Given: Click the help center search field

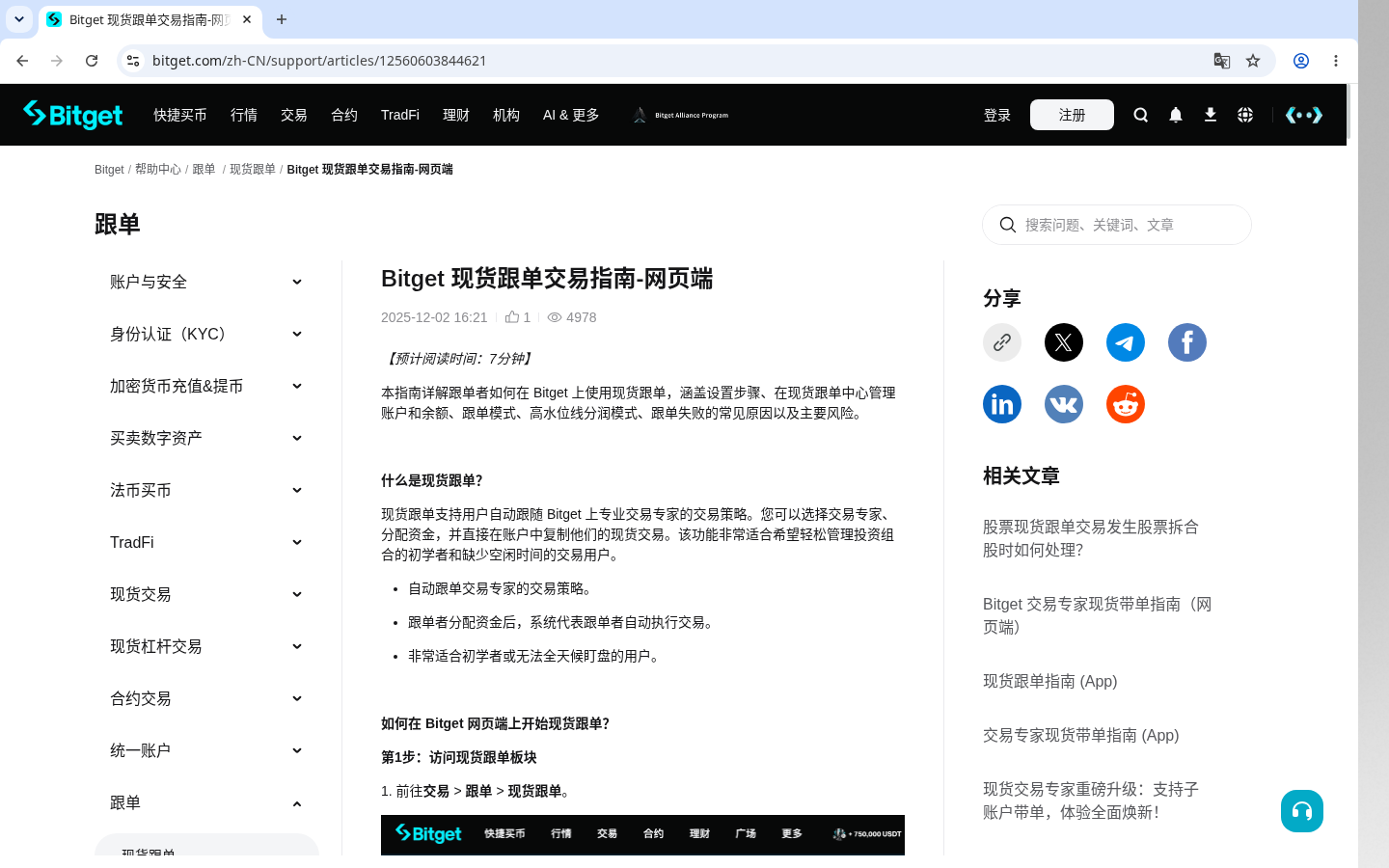Looking at the screenshot, I should (x=1117, y=225).
